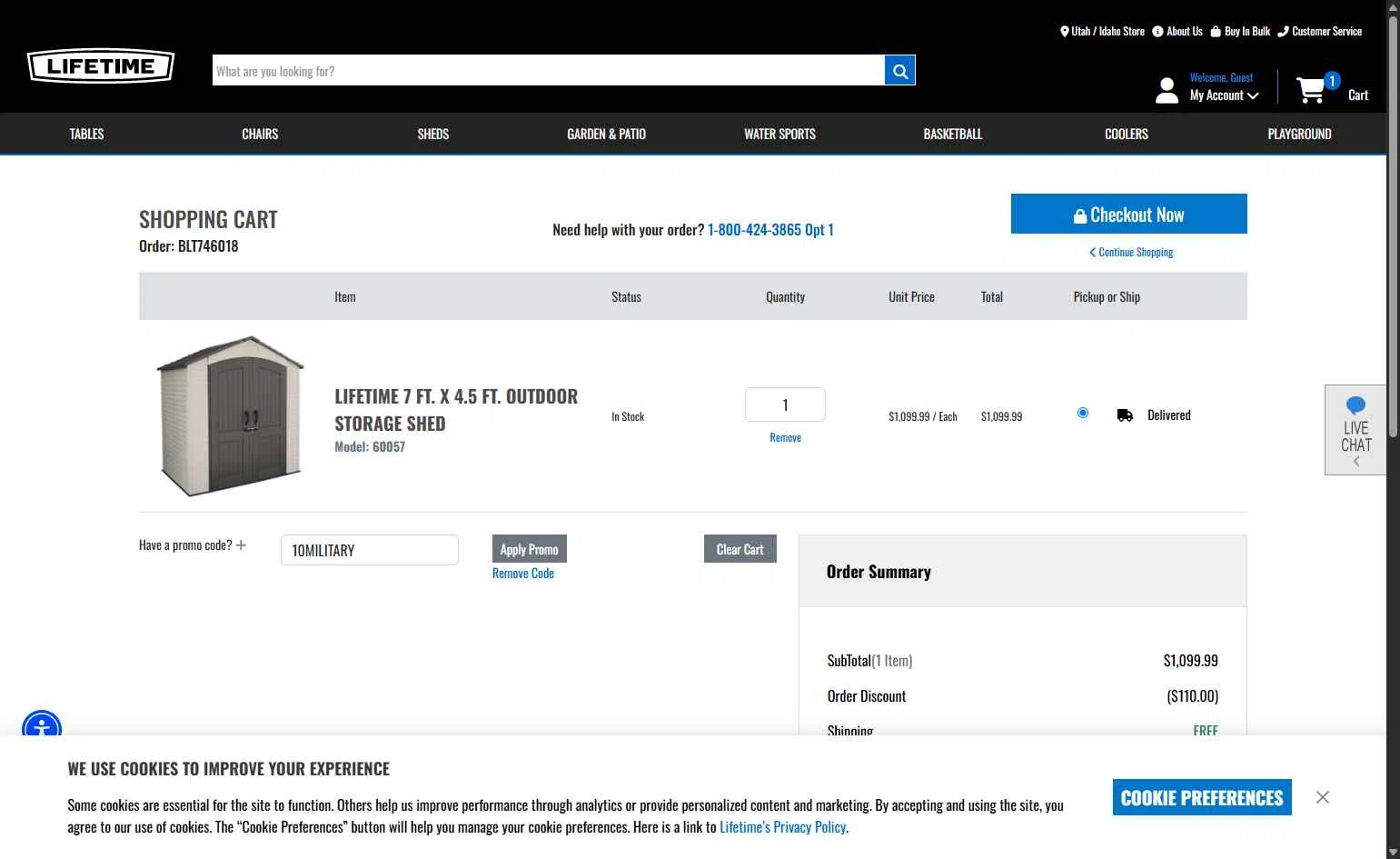Expand the My Account dropdown
1400x859 pixels.
pos(1224,95)
